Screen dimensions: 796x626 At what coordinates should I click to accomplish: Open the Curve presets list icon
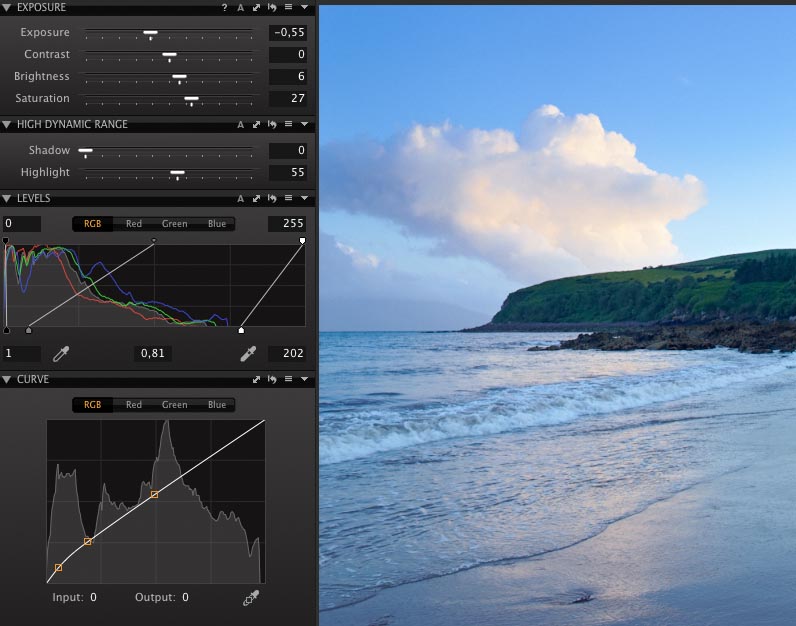tap(288, 379)
